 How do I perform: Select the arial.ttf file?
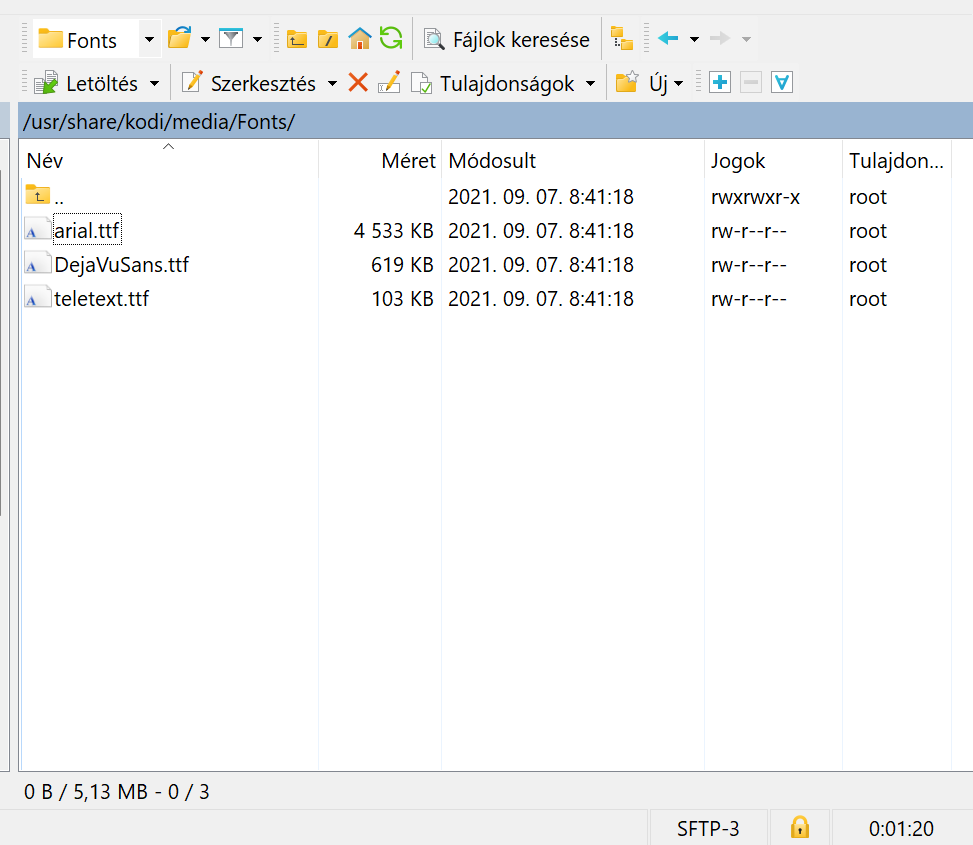pos(87,230)
